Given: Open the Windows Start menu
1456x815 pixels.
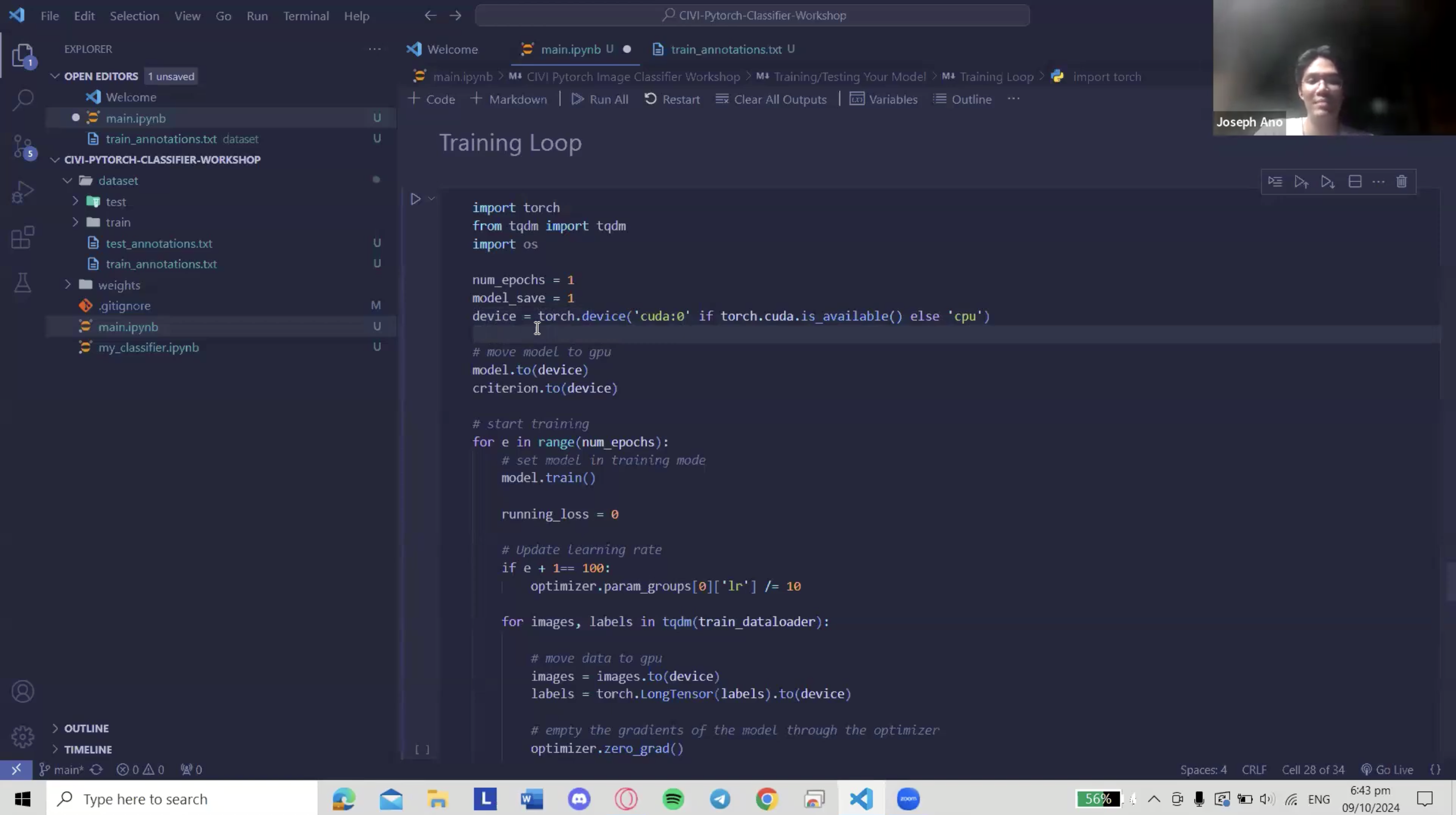Looking at the screenshot, I should click(23, 799).
